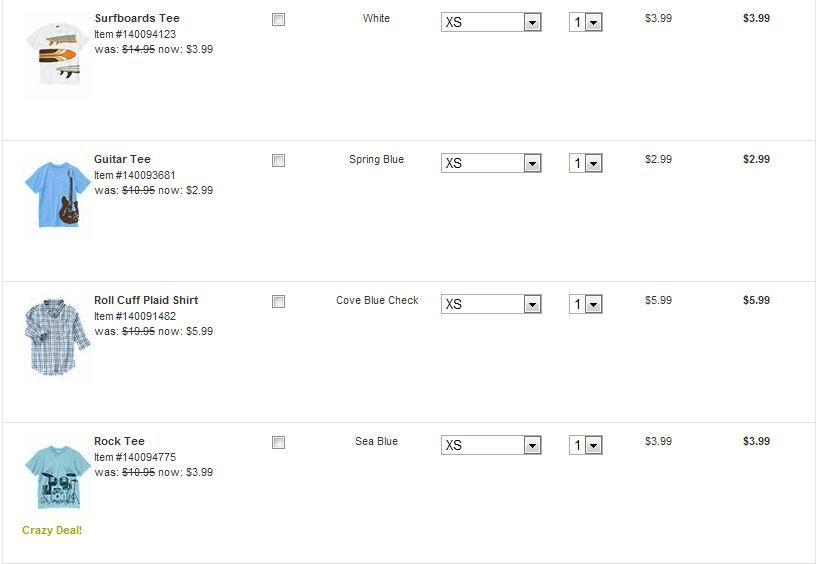Open the Surfboards Tee size dropdown

[x=490, y=22]
